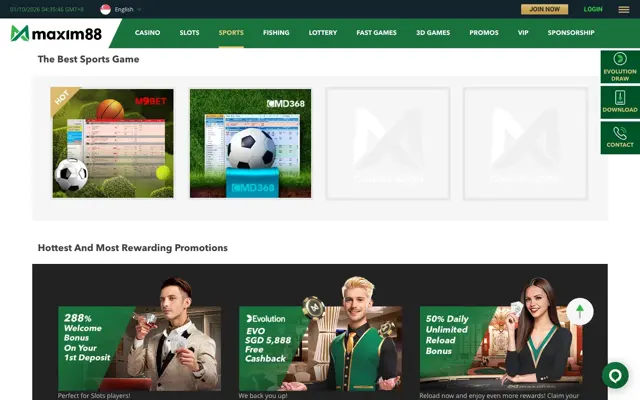Open the FISHING menu
The image size is (640, 400).
pos(276,33)
